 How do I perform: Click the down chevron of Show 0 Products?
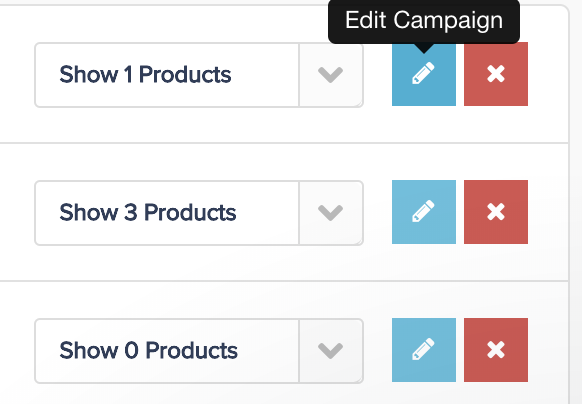click(x=331, y=351)
